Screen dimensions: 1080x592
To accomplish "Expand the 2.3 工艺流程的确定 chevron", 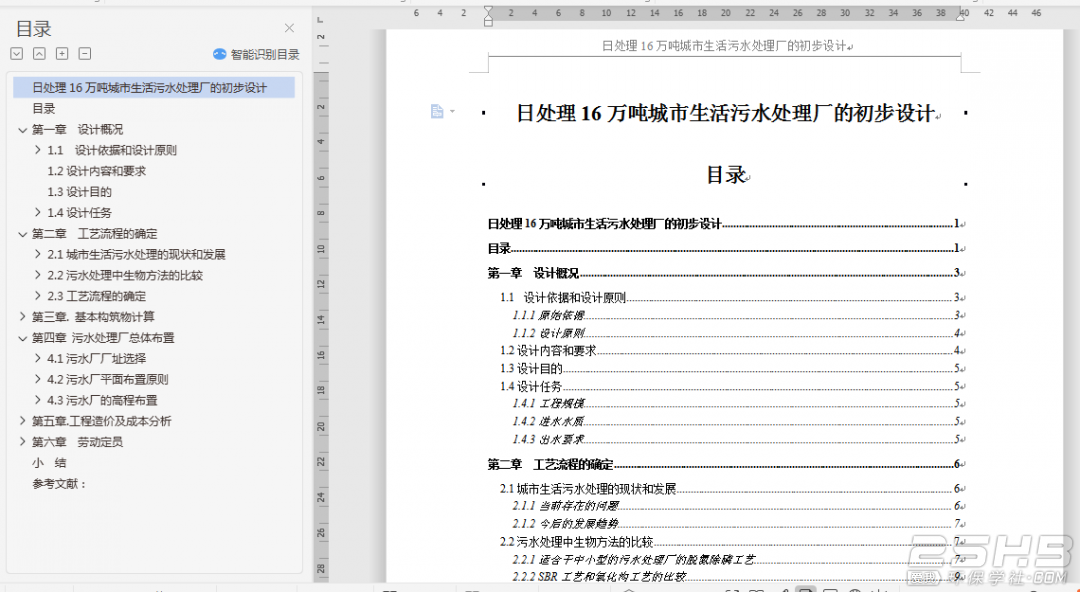I will [38, 296].
